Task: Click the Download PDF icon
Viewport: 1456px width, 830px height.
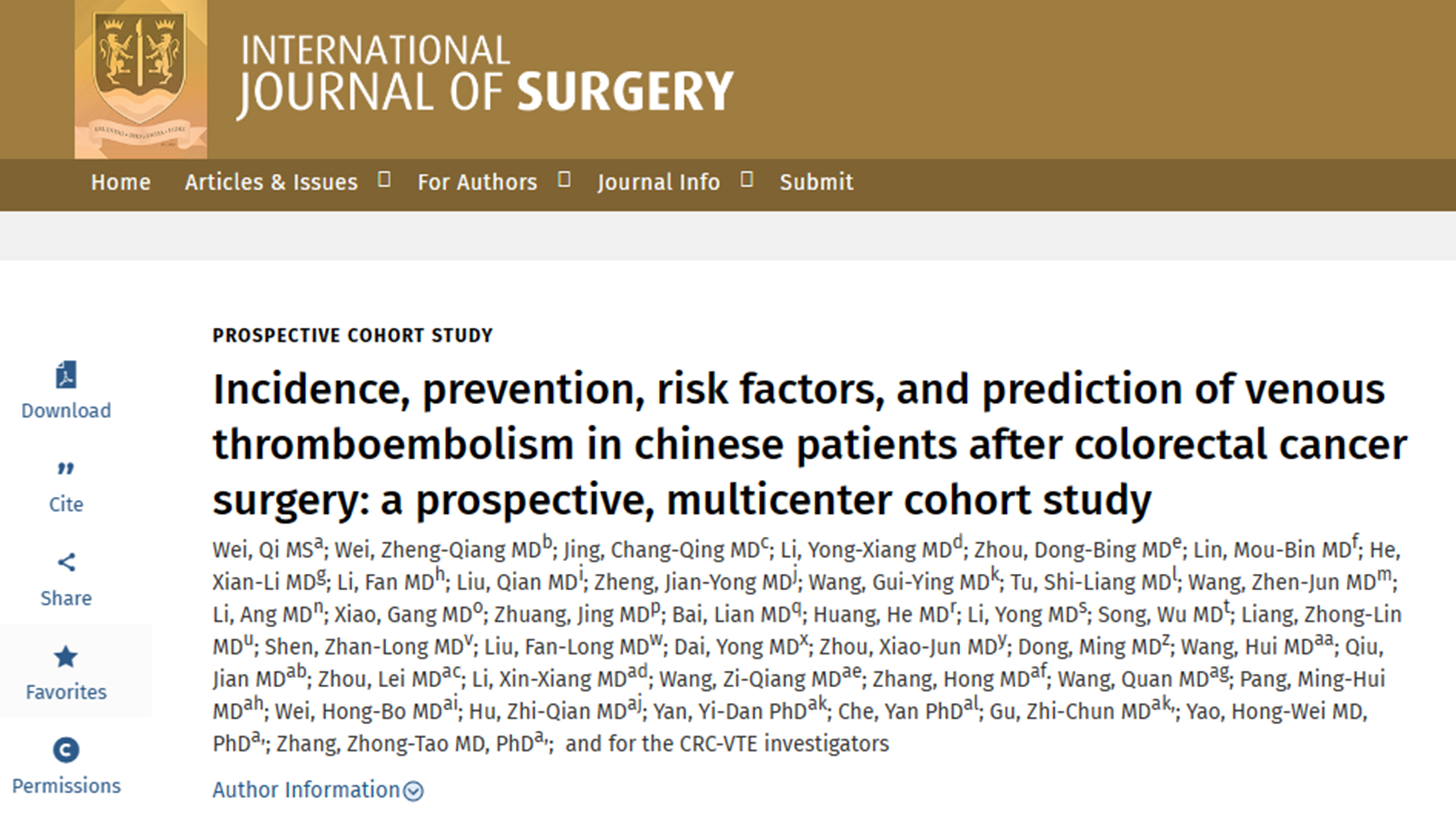Action: pyautogui.click(x=66, y=375)
